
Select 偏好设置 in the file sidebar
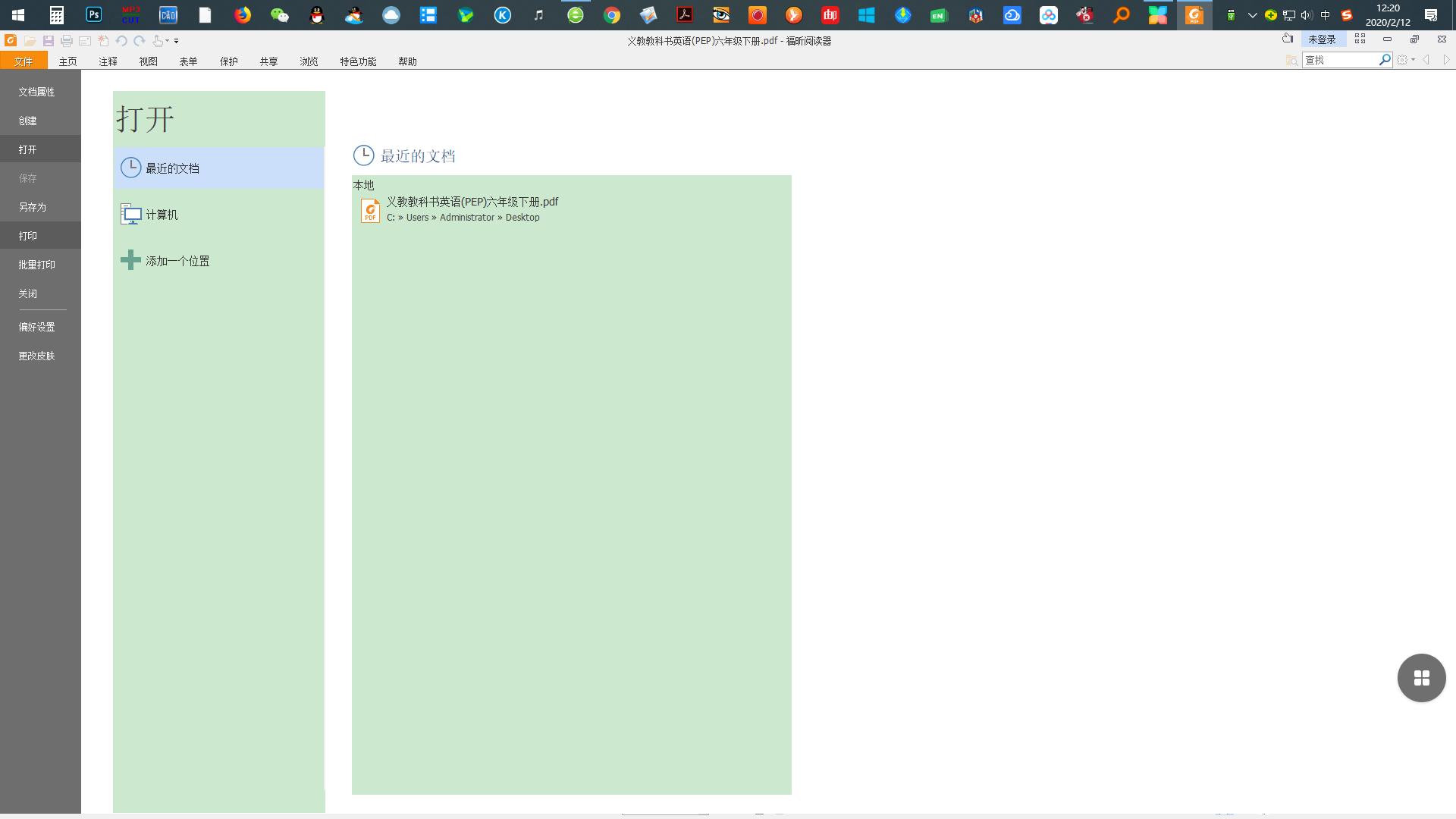[x=36, y=327]
